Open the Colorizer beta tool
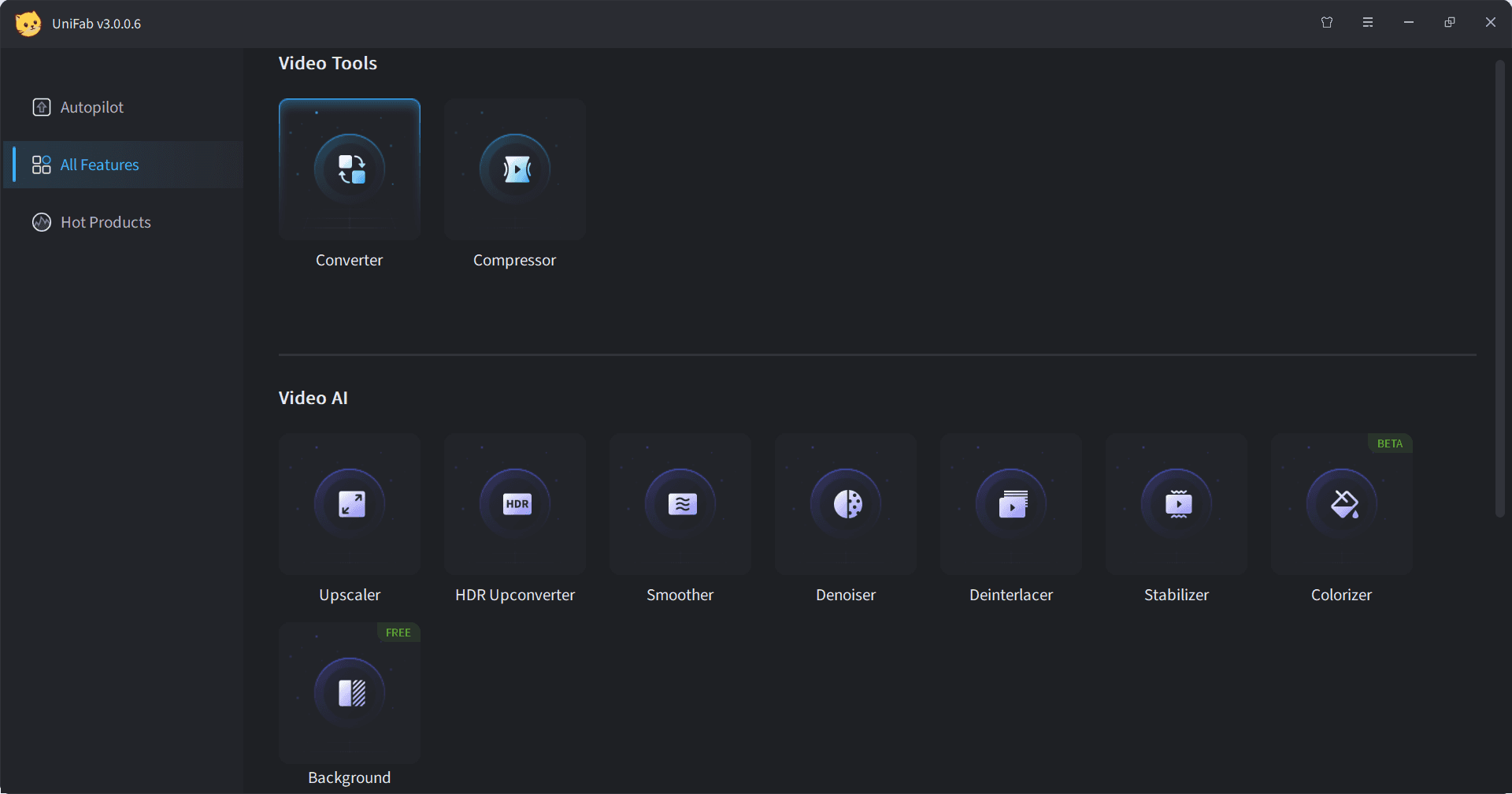Screen dimensions: 1512x794 click(1342, 504)
